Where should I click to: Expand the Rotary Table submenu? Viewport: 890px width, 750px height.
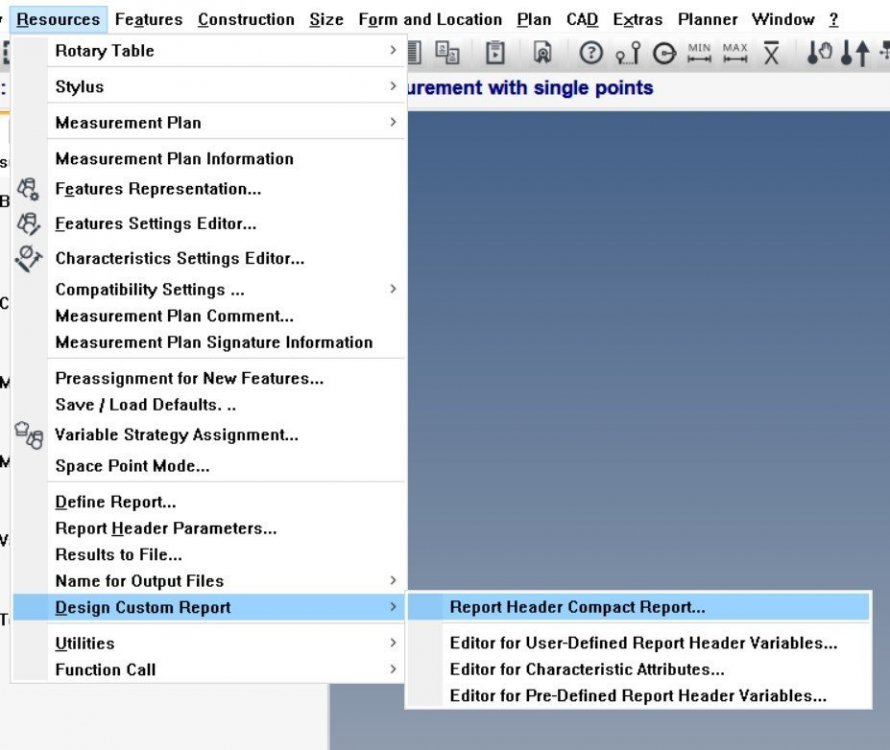(x=394, y=50)
